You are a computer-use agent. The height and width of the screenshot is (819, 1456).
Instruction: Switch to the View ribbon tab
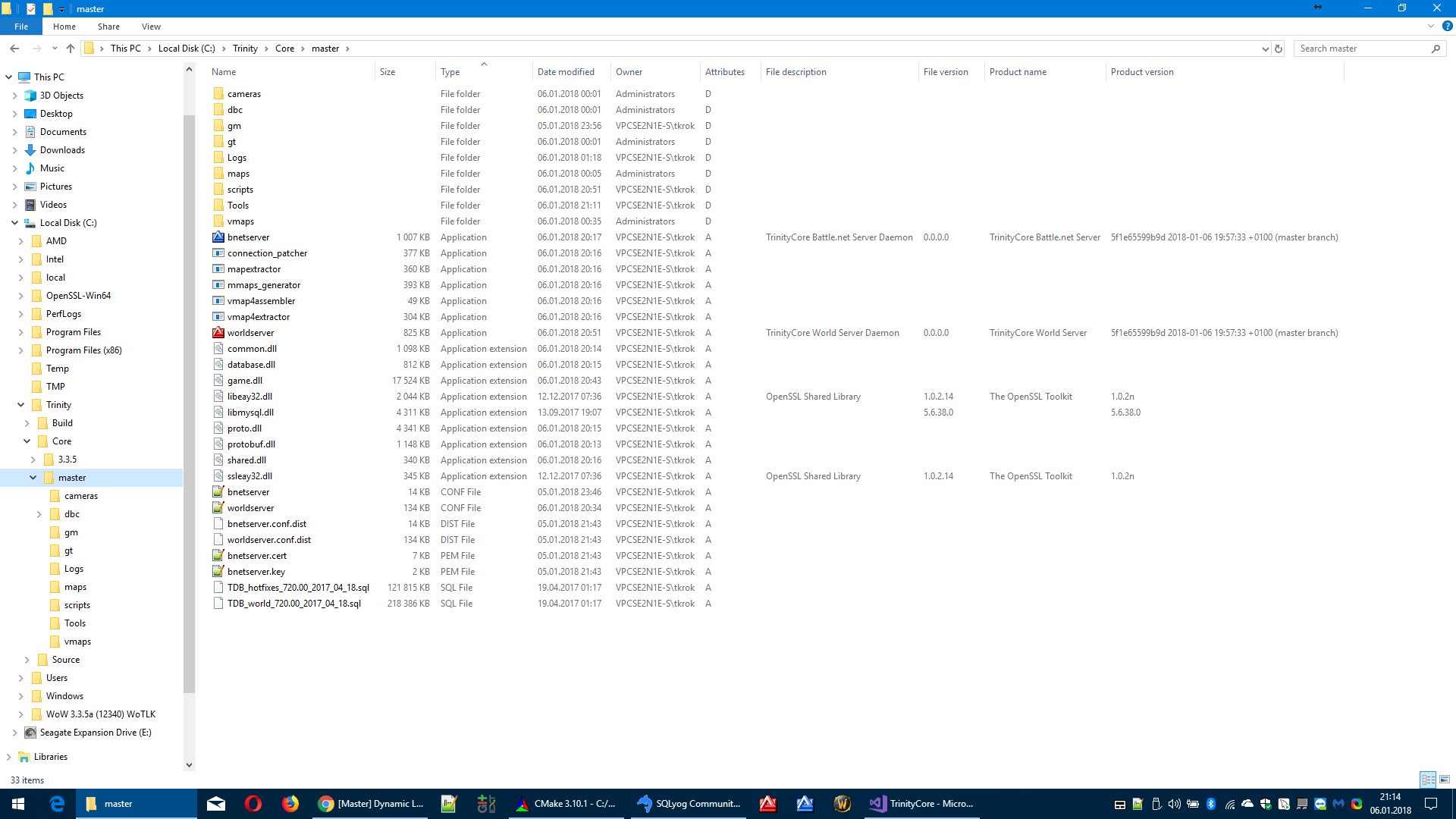pyautogui.click(x=151, y=26)
